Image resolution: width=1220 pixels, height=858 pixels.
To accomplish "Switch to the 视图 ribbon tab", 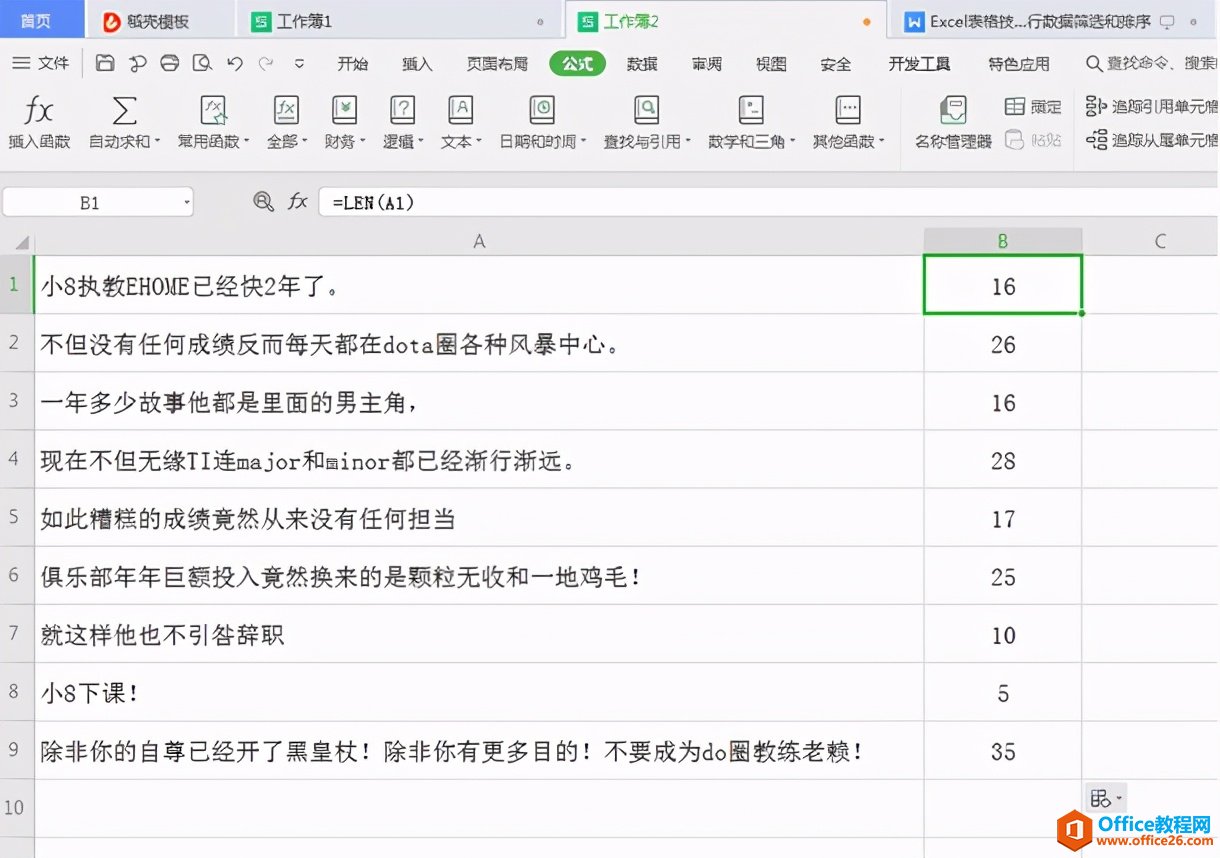I will click(x=771, y=64).
